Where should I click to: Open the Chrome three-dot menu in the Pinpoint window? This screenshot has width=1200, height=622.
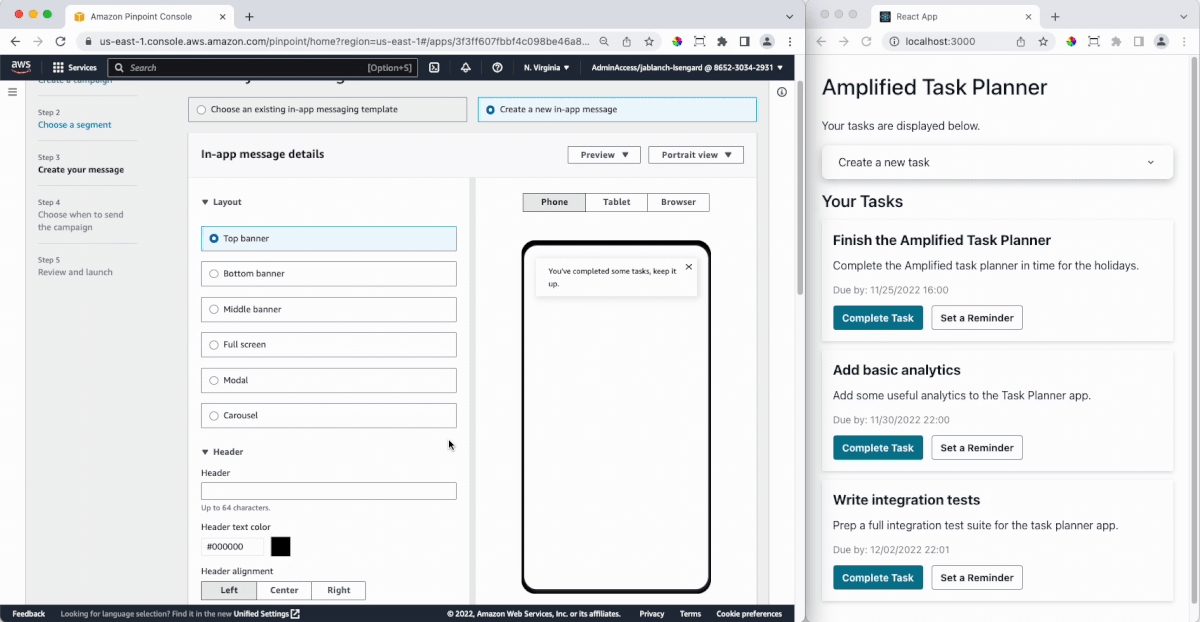coord(788,41)
